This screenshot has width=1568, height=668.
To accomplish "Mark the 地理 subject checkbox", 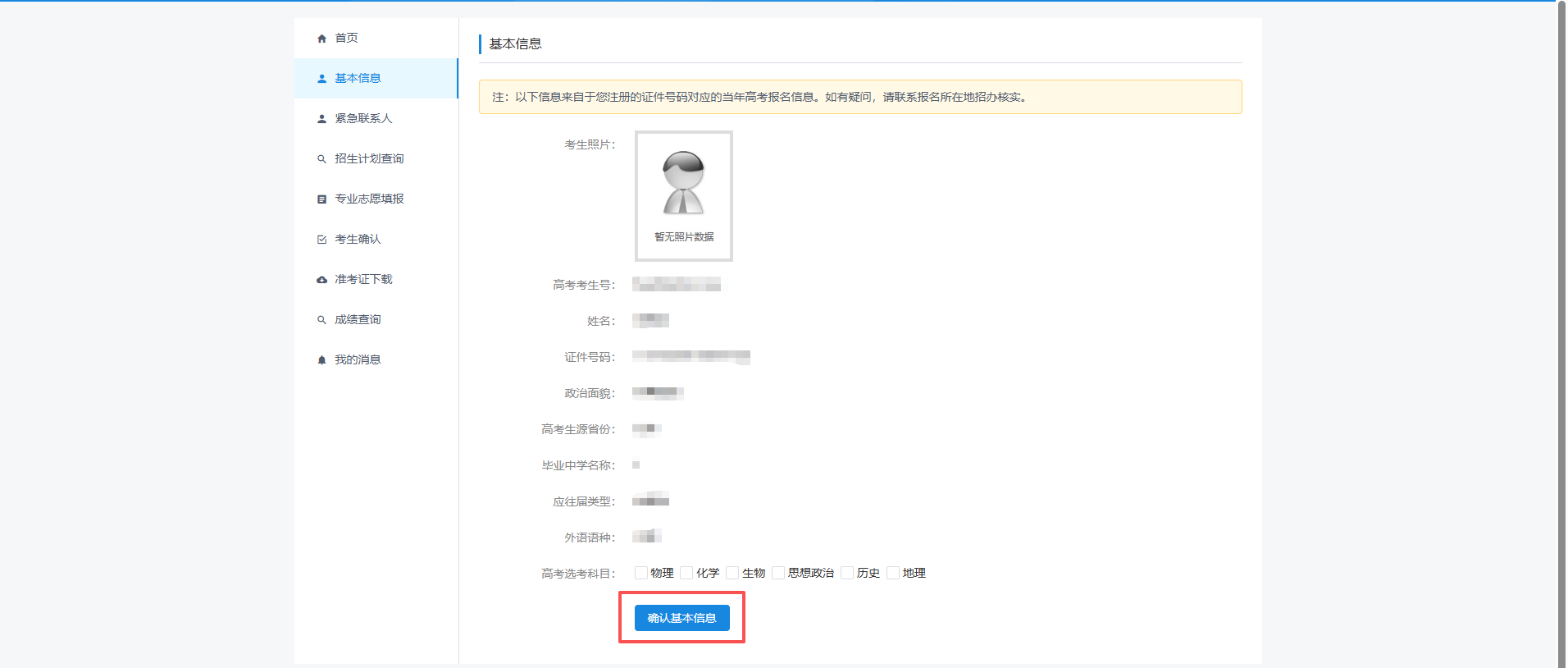I will [894, 573].
